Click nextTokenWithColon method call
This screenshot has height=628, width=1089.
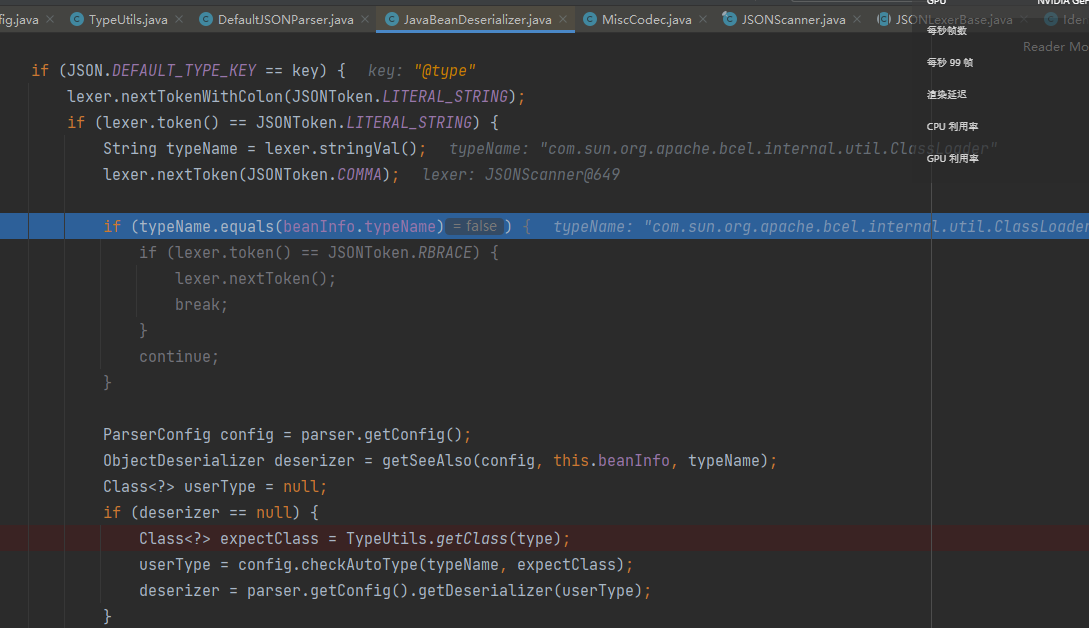pyautogui.click(x=202, y=97)
